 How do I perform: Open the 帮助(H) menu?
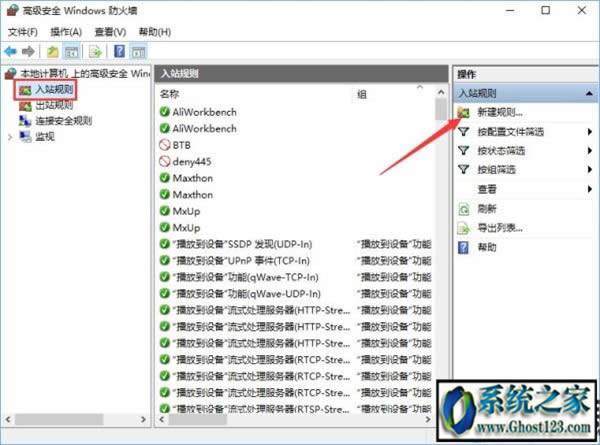click(x=155, y=32)
